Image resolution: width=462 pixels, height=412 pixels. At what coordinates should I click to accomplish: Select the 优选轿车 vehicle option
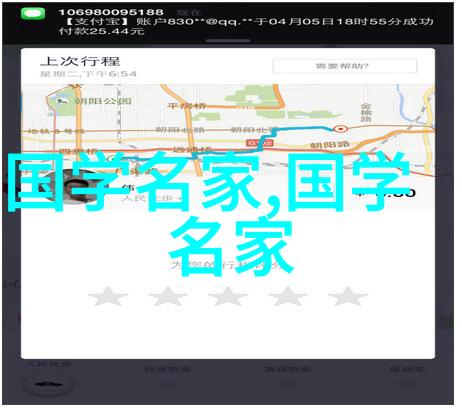168,369
